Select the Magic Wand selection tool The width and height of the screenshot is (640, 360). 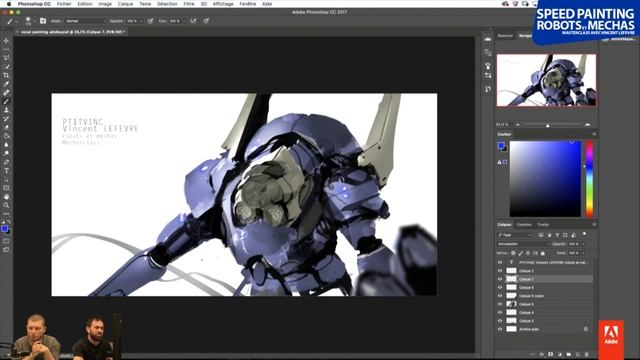(x=6, y=67)
